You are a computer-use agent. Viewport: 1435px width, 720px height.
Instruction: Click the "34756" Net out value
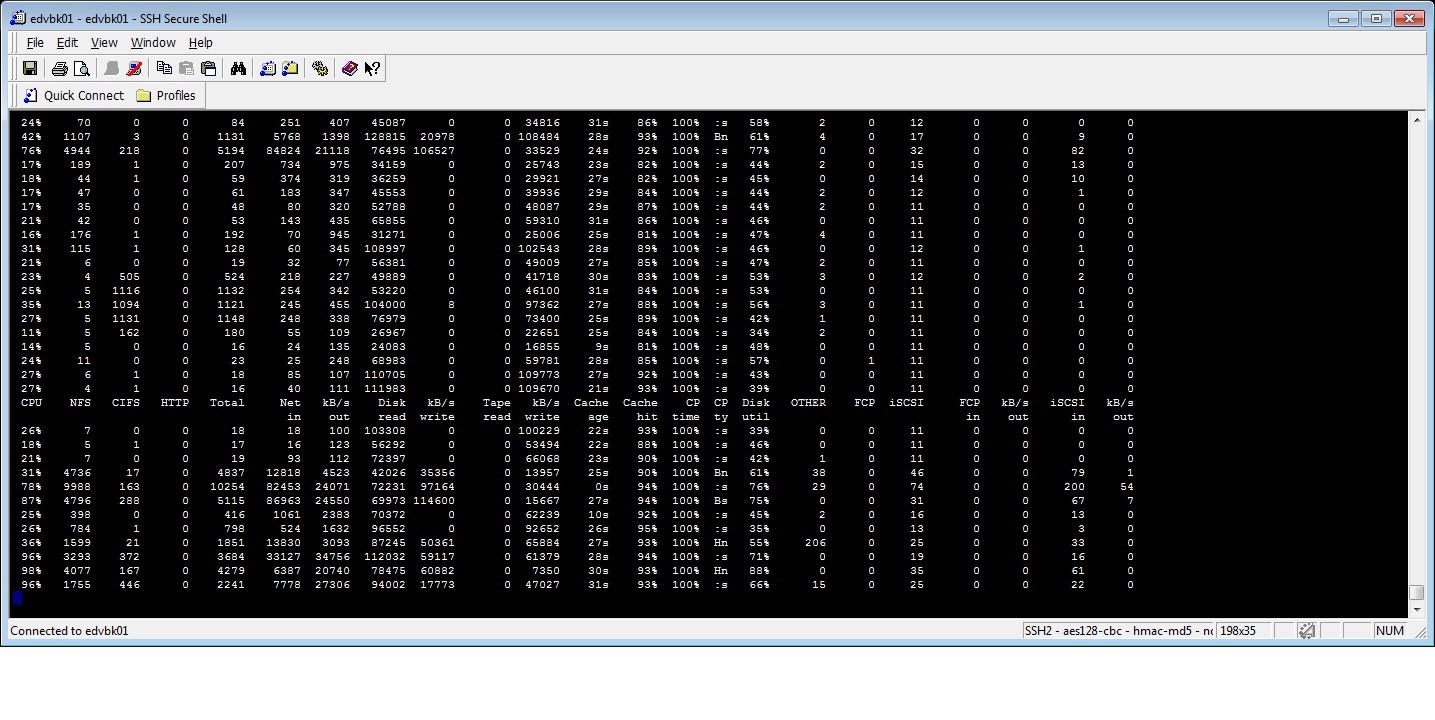[332, 557]
